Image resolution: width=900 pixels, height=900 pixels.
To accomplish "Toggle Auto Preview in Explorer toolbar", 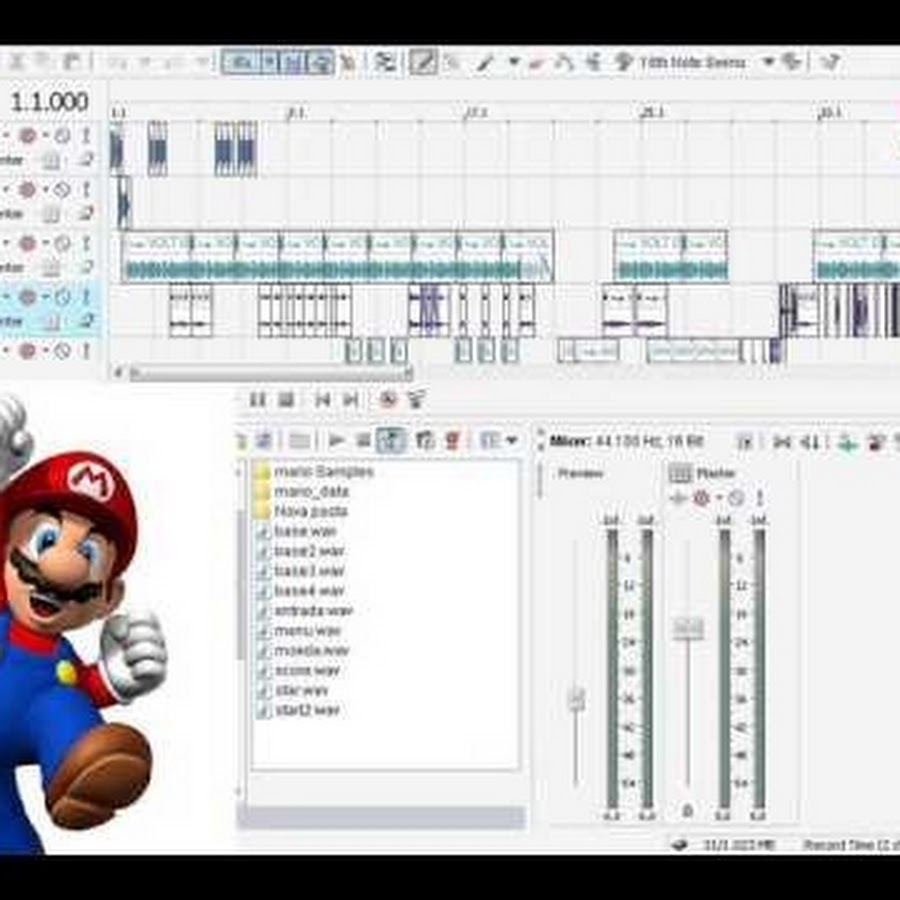I will coord(391,440).
